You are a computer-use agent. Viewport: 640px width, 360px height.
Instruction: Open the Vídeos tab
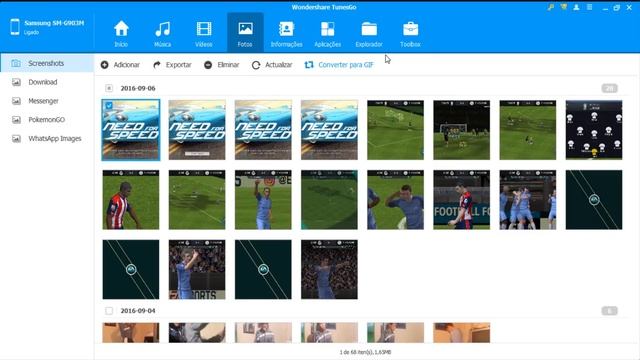[204, 33]
